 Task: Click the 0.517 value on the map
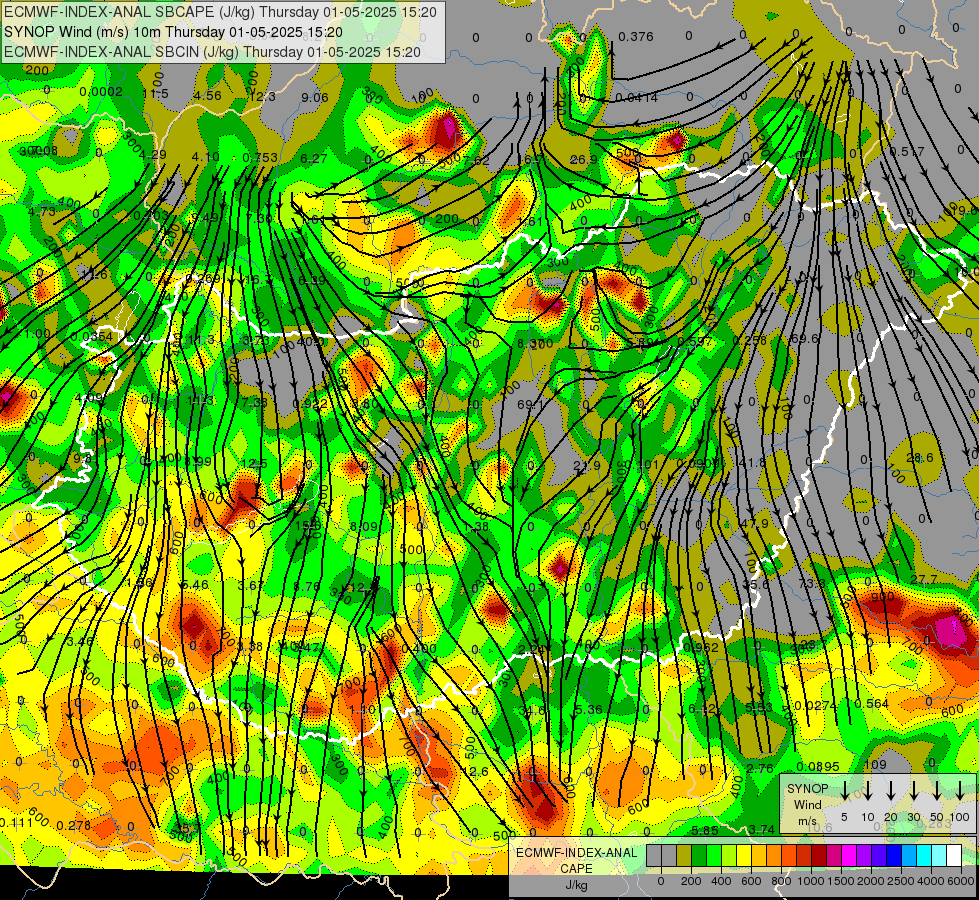pos(907,152)
